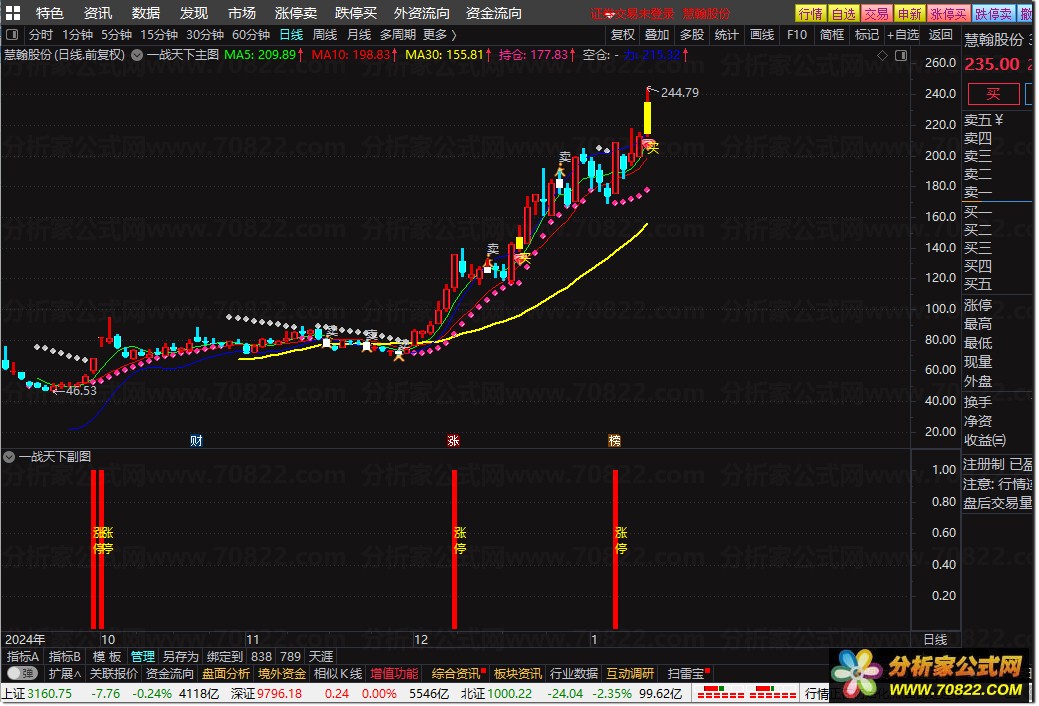Click the 申新 button

click(909, 13)
